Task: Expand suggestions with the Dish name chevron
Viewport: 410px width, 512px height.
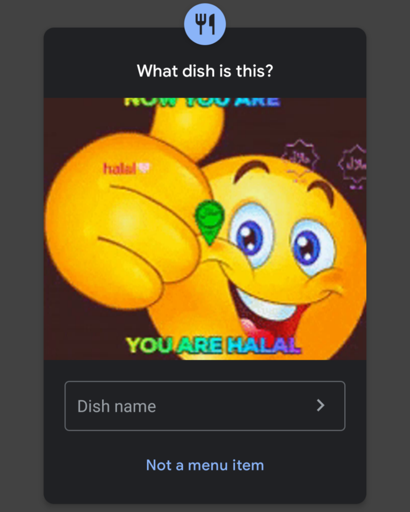Action: click(x=320, y=405)
